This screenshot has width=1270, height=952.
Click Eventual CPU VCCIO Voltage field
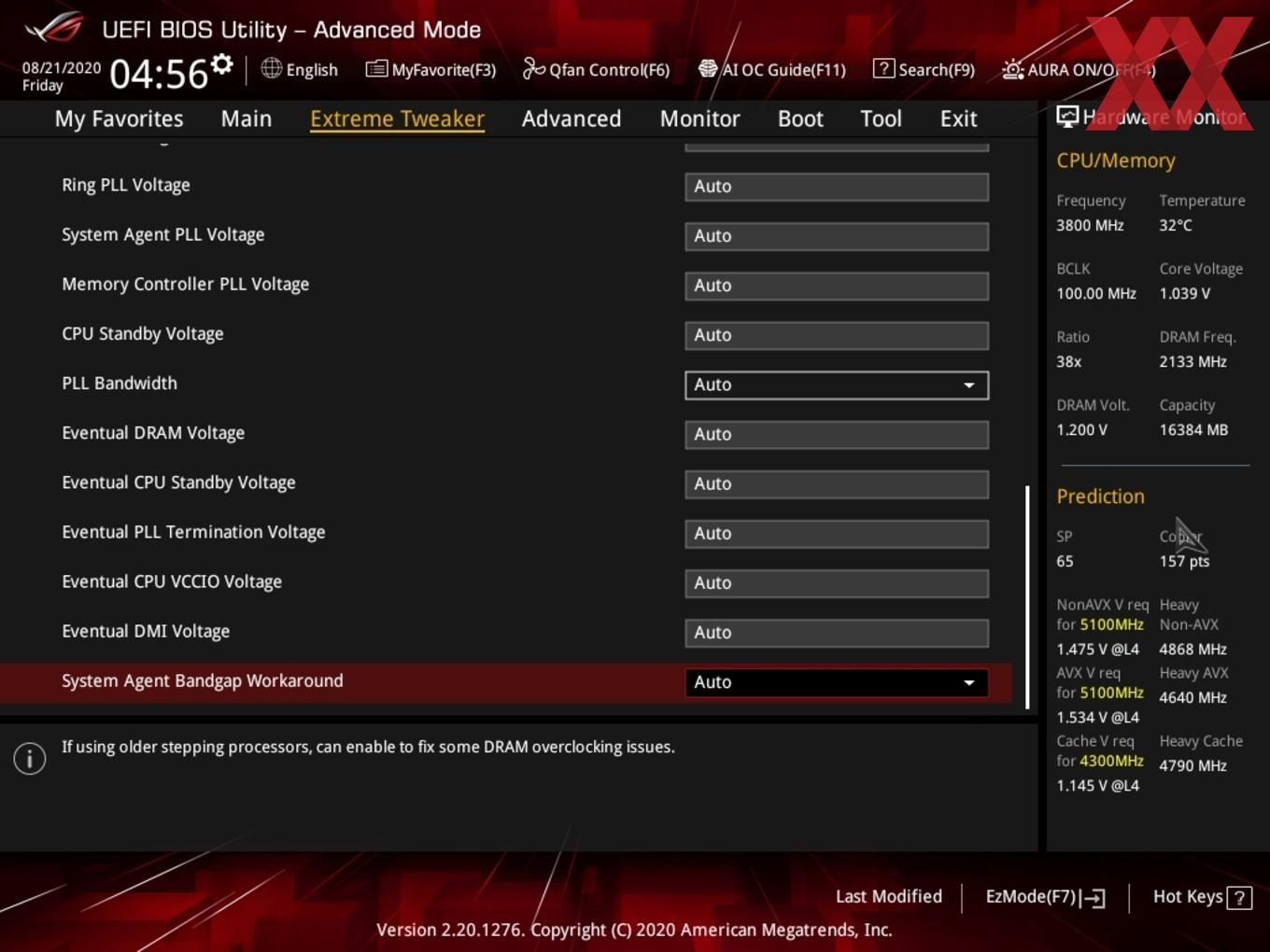coord(837,582)
